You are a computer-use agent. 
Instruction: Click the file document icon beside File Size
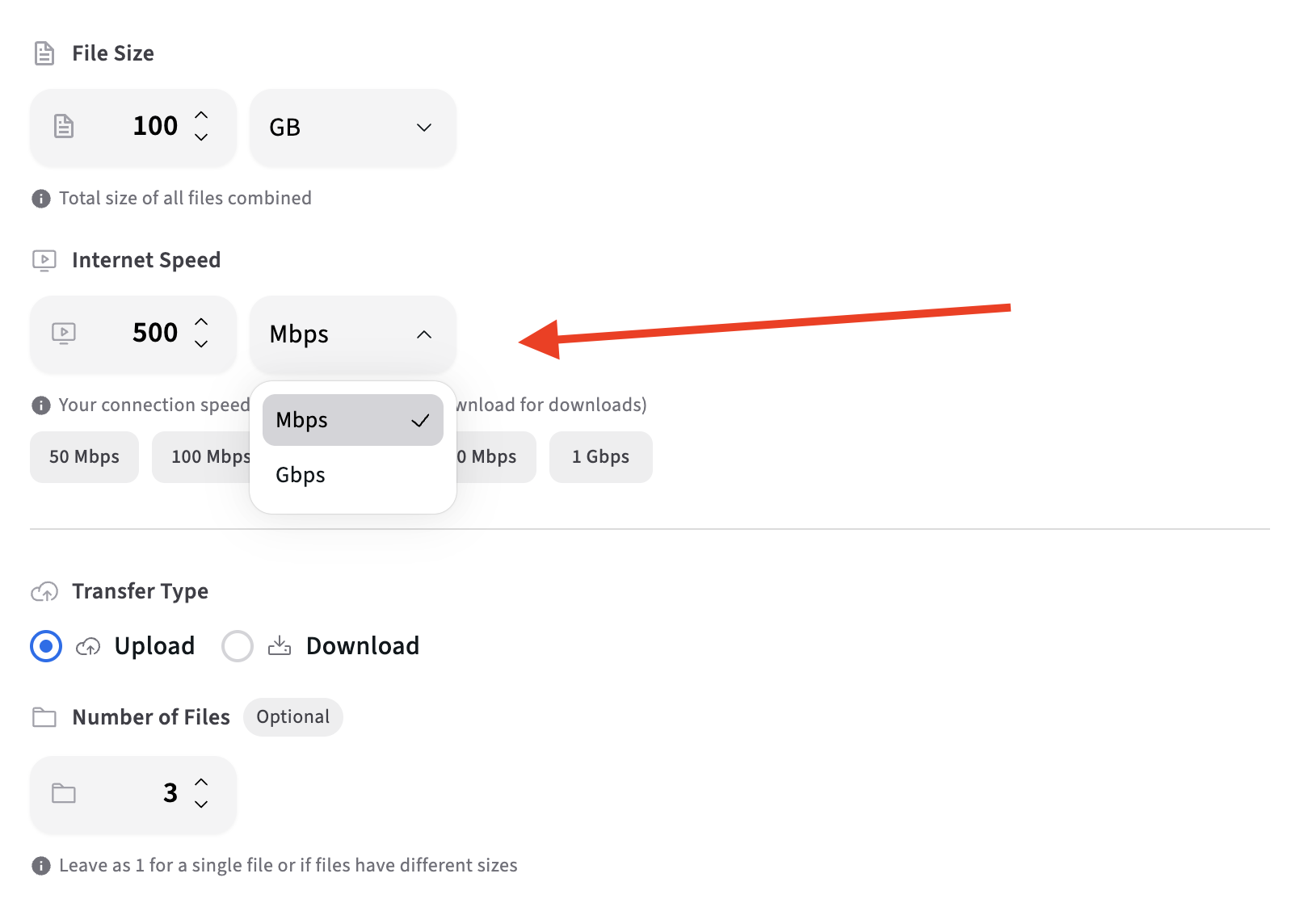(44, 53)
